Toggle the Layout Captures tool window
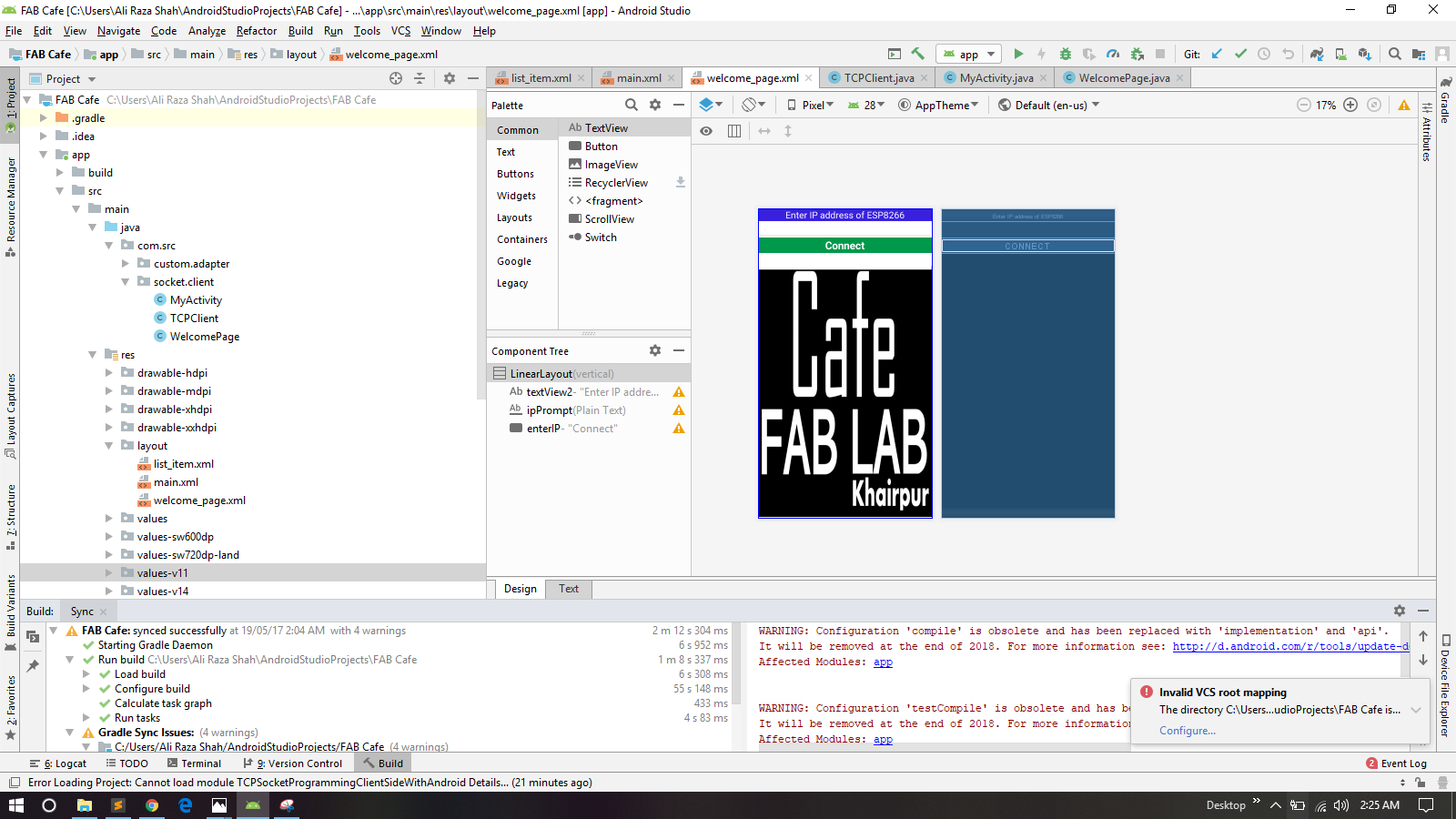This screenshot has width=1456, height=819. [x=10, y=416]
